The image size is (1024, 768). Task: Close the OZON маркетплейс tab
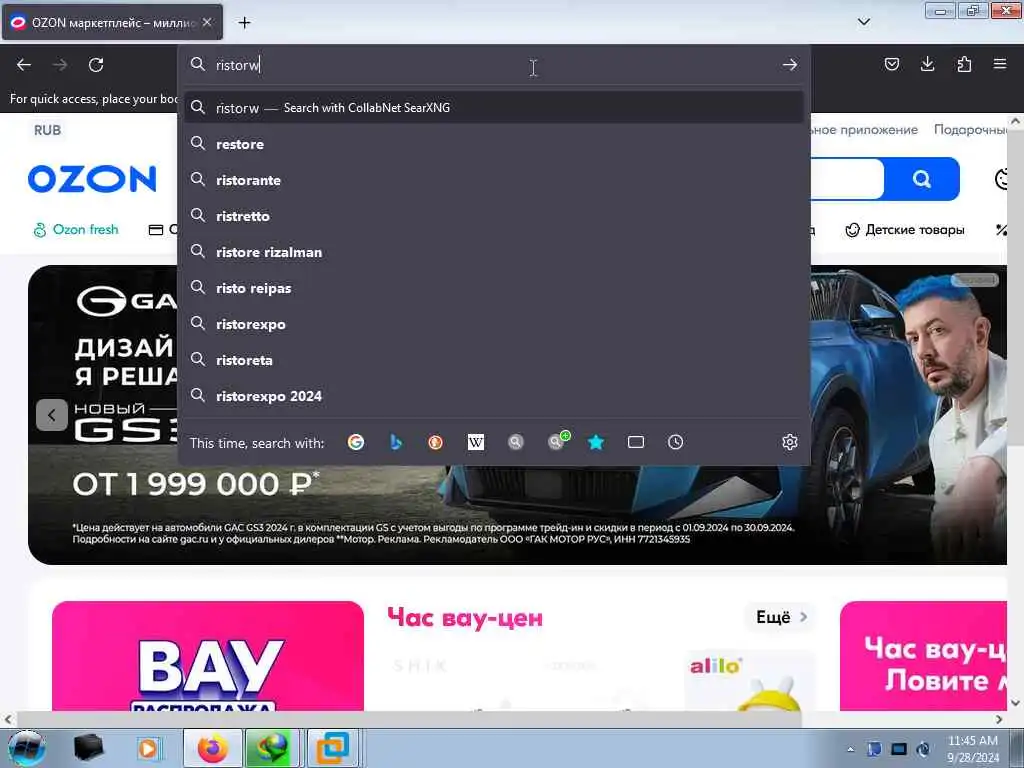click(207, 22)
